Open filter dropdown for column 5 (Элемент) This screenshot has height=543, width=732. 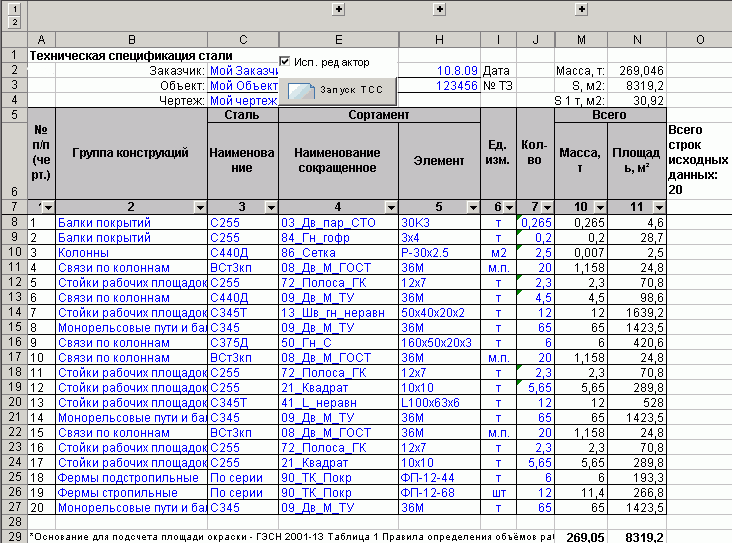(x=473, y=207)
